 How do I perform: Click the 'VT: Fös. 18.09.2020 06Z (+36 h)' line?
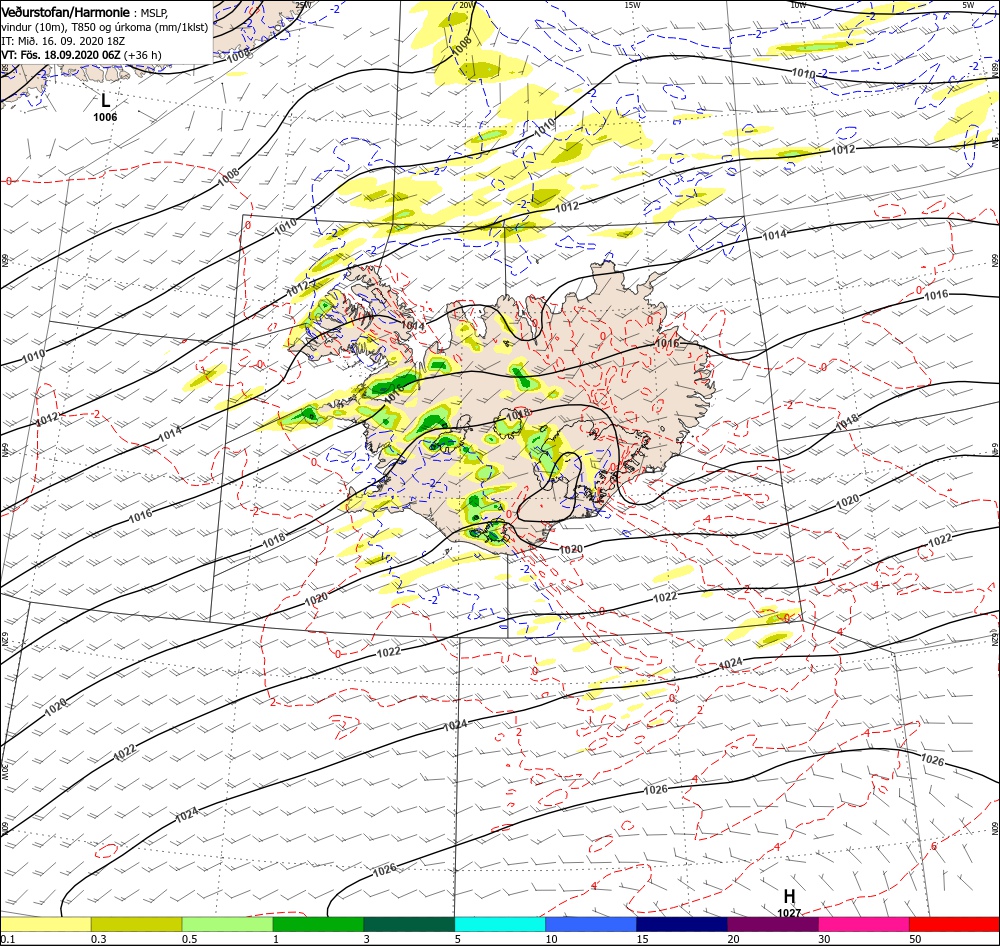tap(81, 55)
